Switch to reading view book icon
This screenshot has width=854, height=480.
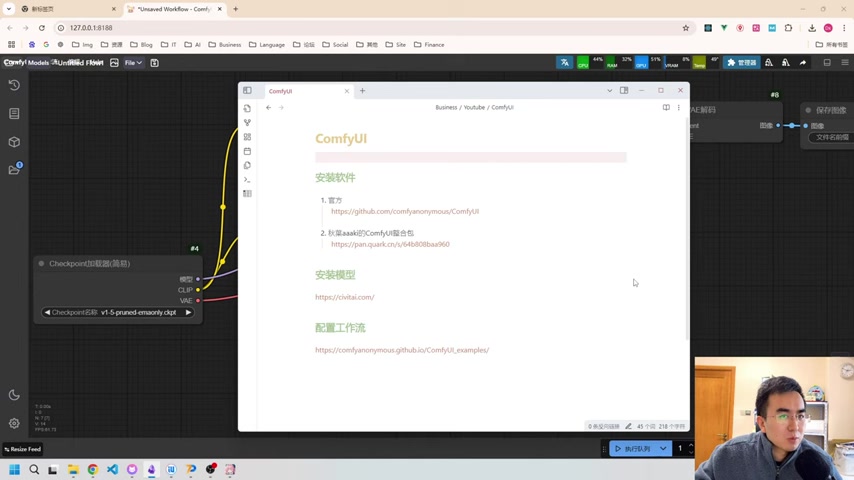coord(666,107)
